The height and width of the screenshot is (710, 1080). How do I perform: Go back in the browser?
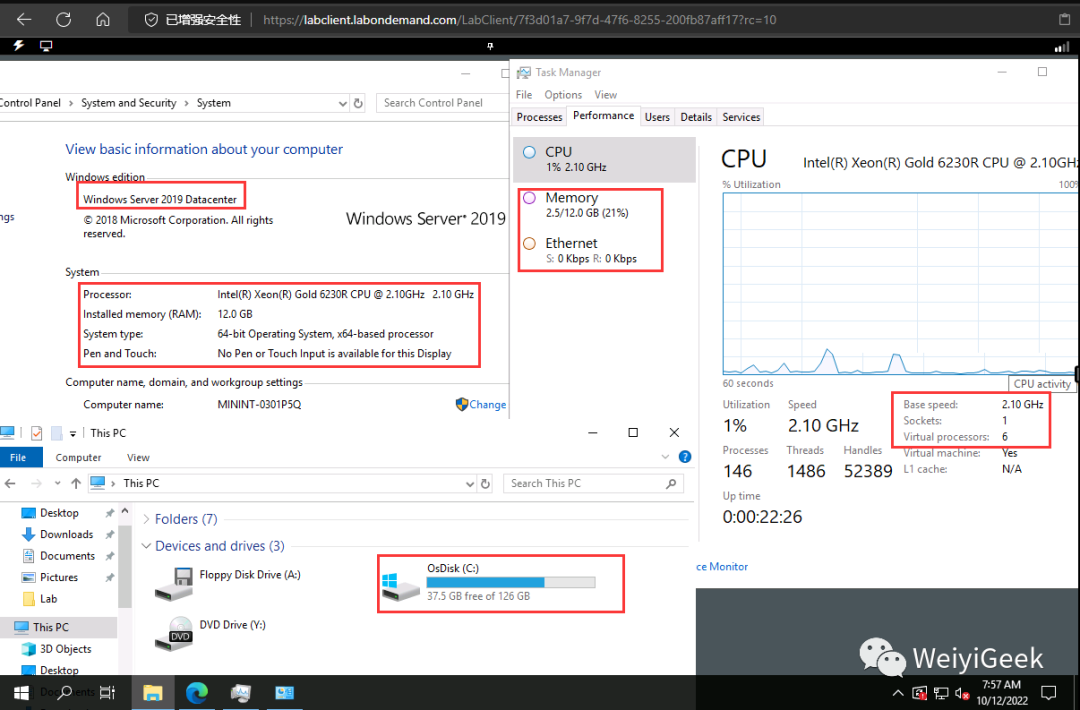tap(24, 19)
